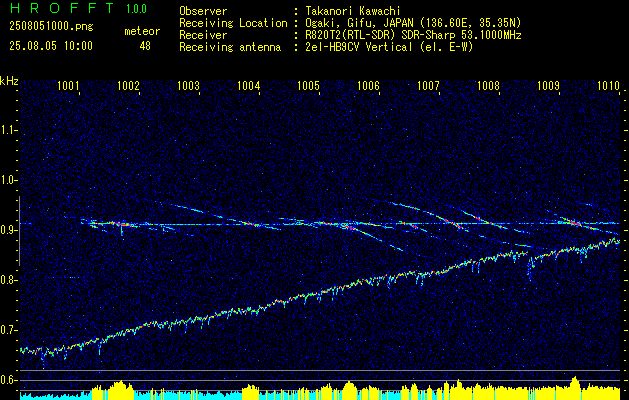This screenshot has height=400, width=629.
Task: Click the 1.1 frequency axis label
Action: tap(9, 130)
